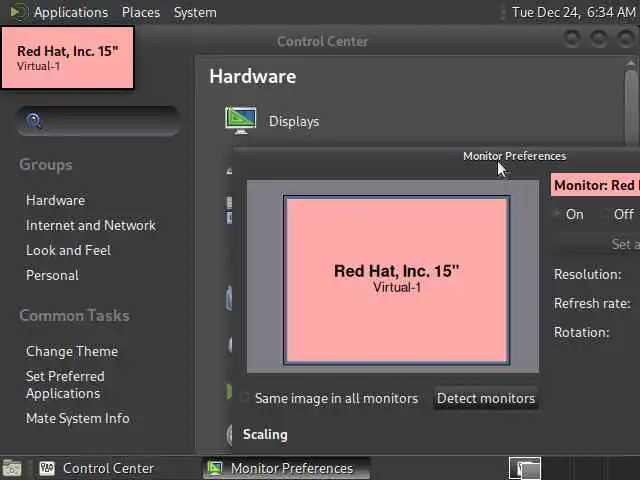This screenshot has height=480, width=640.
Task: Click the MATE logo icon in top panel
Action: (x=19, y=12)
